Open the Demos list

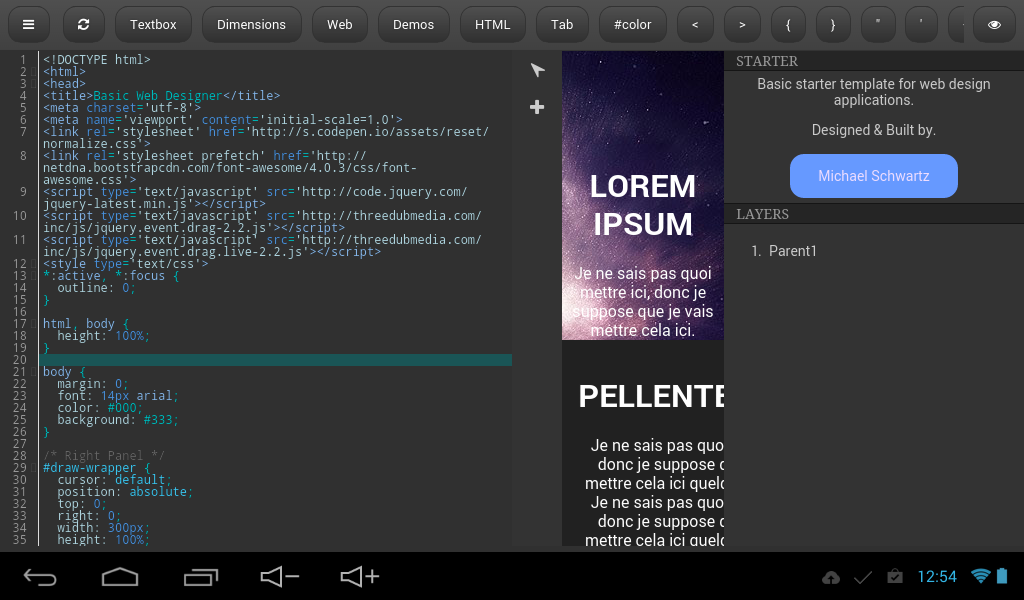413,24
